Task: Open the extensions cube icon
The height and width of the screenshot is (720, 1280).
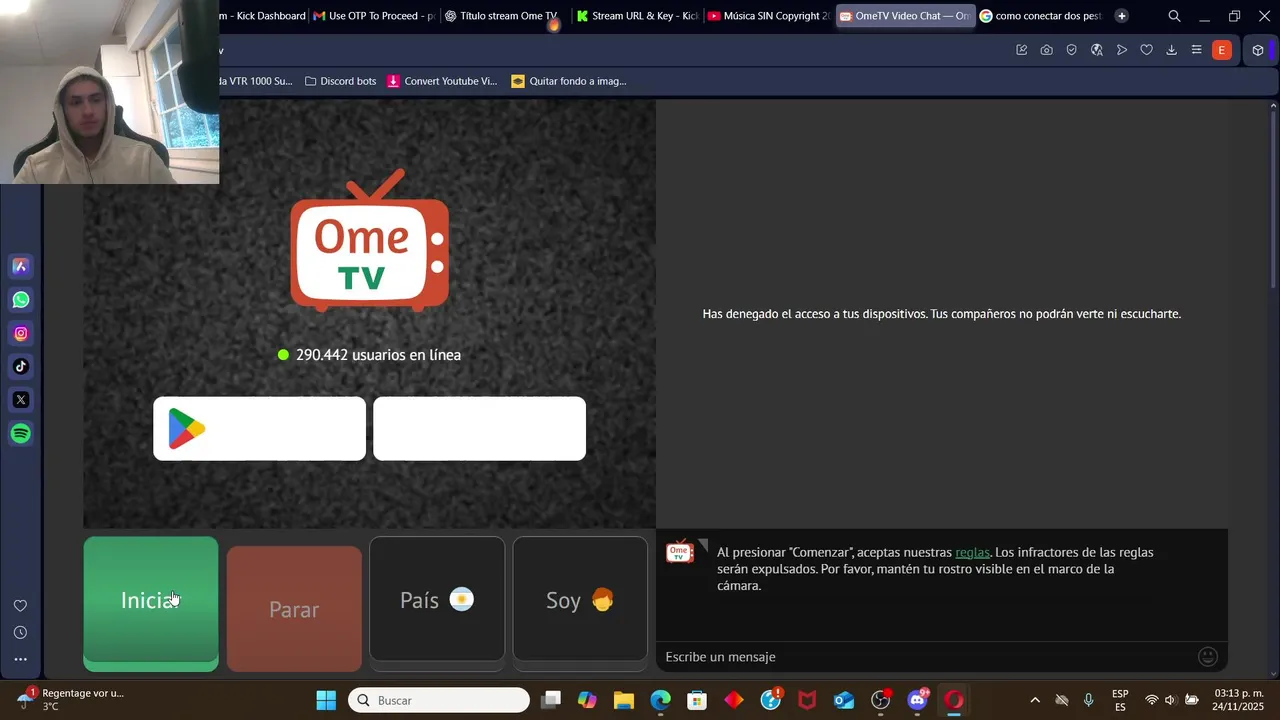Action: coord(1258,50)
